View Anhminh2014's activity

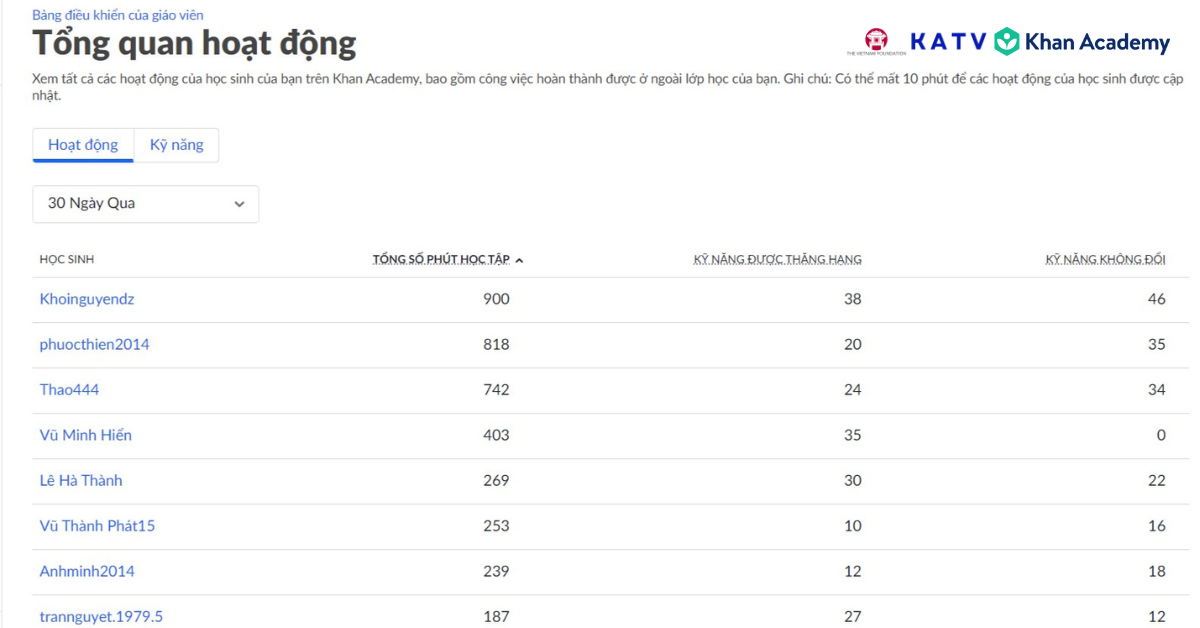87,571
